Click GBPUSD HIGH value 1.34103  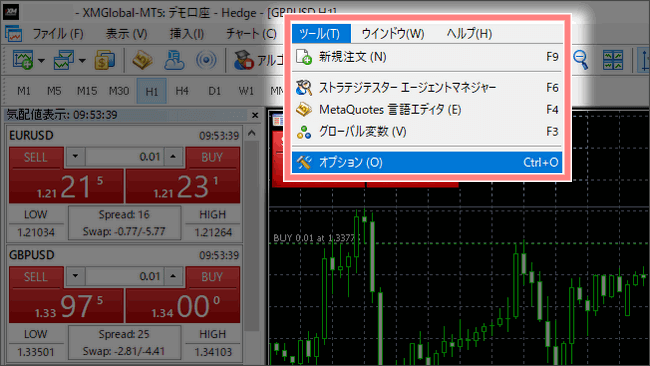tap(213, 352)
